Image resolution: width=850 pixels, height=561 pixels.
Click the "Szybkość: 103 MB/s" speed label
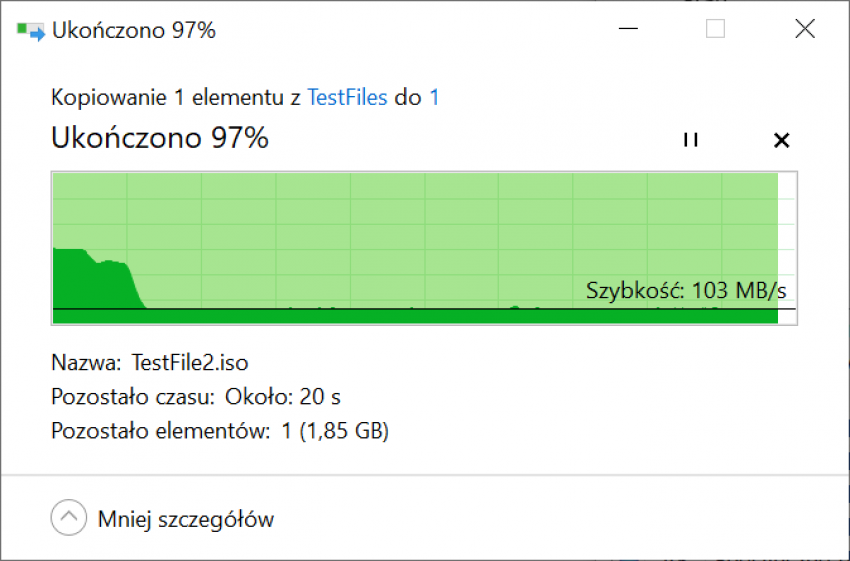(x=686, y=291)
